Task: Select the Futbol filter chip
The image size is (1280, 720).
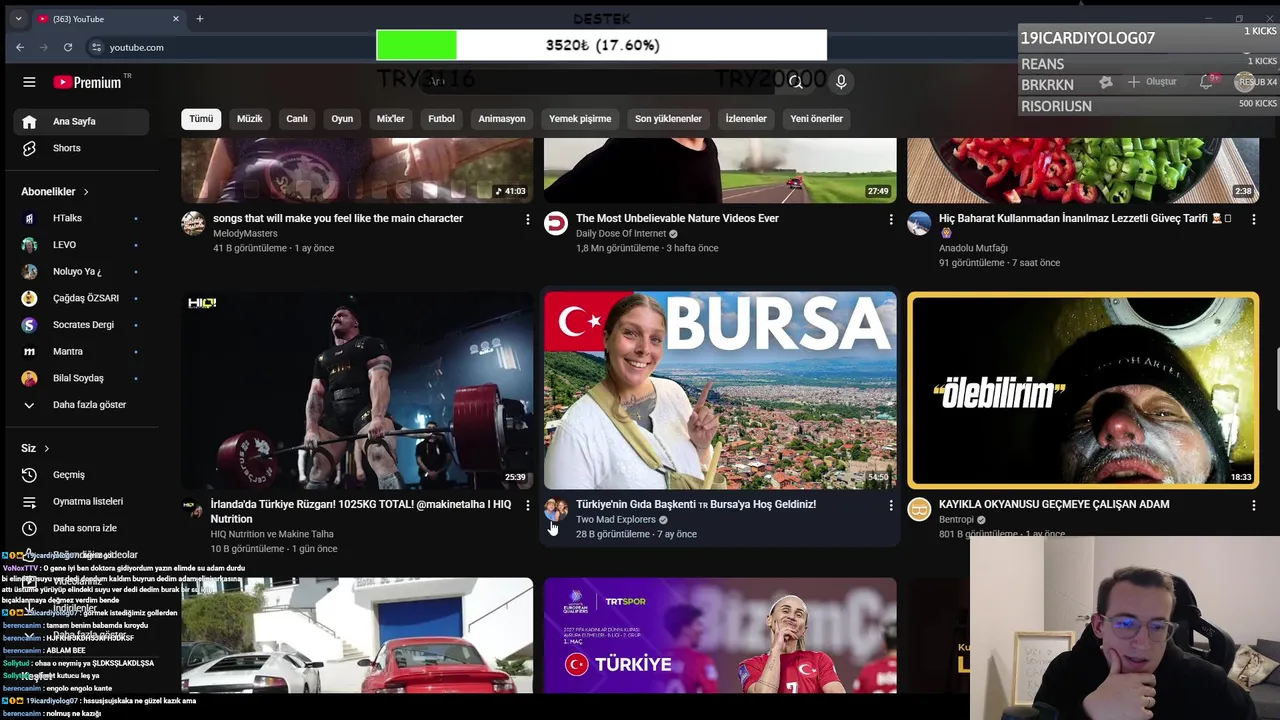Action: tap(441, 118)
